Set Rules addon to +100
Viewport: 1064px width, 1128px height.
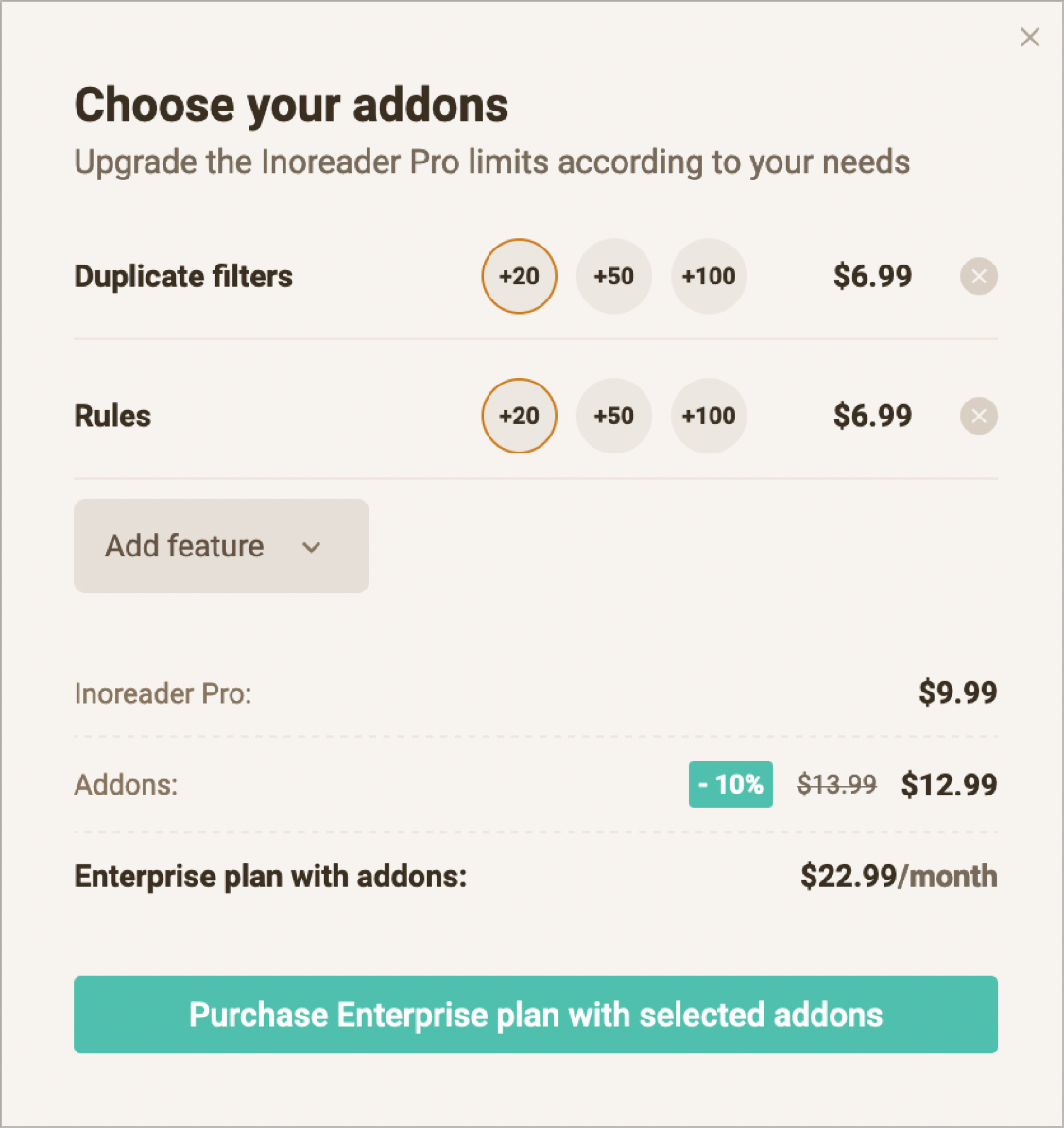pyautogui.click(x=709, y=416)
